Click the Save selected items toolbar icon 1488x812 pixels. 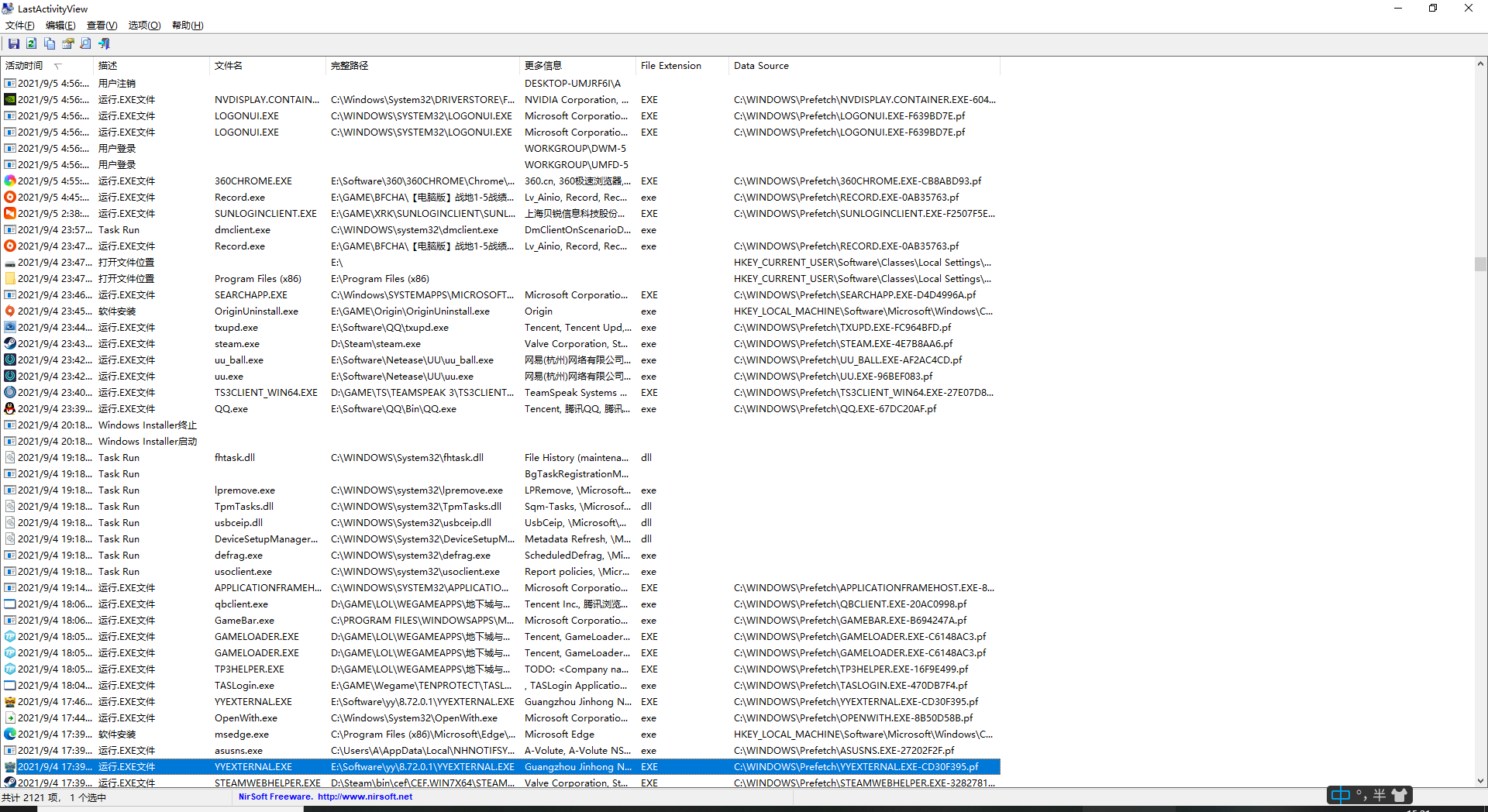click(x=14, y=44)
